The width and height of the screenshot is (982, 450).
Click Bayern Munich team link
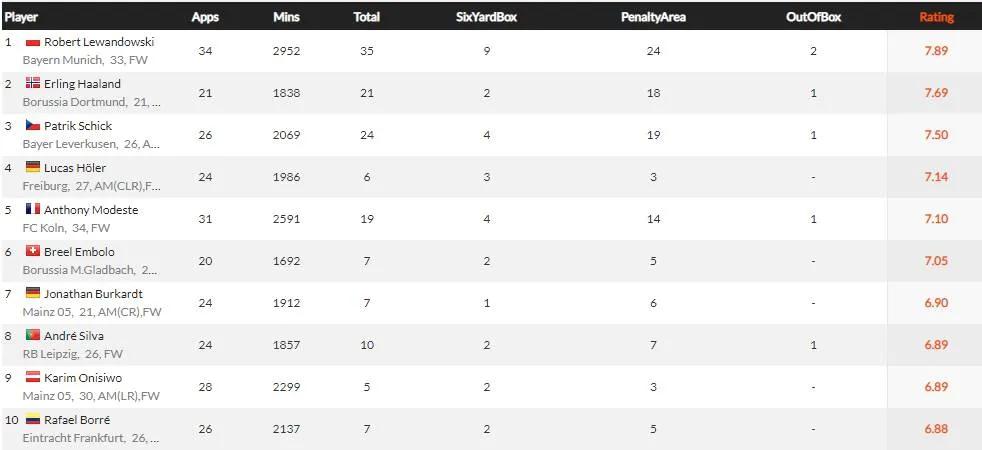[57, 59]
